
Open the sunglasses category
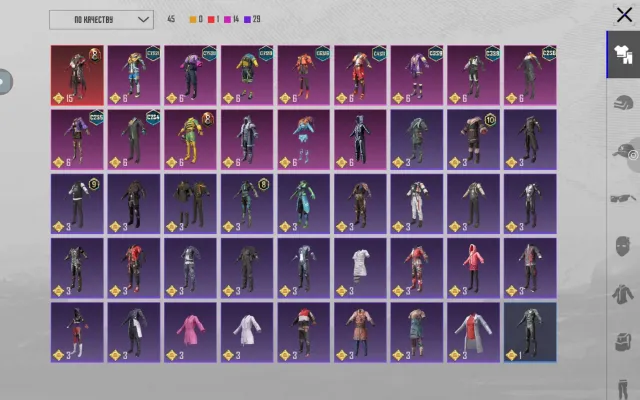pyautogui.click(x=623, y=198)
